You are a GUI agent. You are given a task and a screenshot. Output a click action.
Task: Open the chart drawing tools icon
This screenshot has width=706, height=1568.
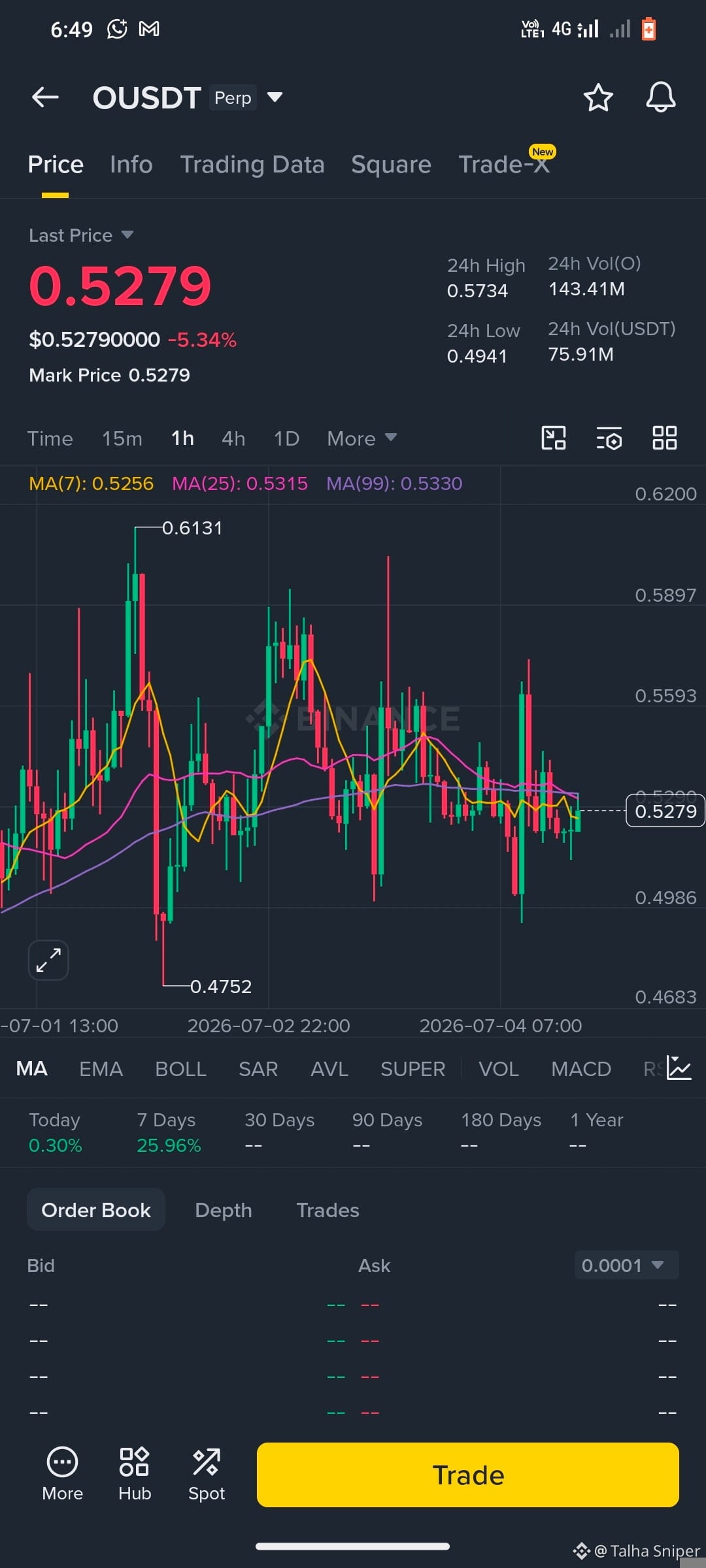(554, 438)
